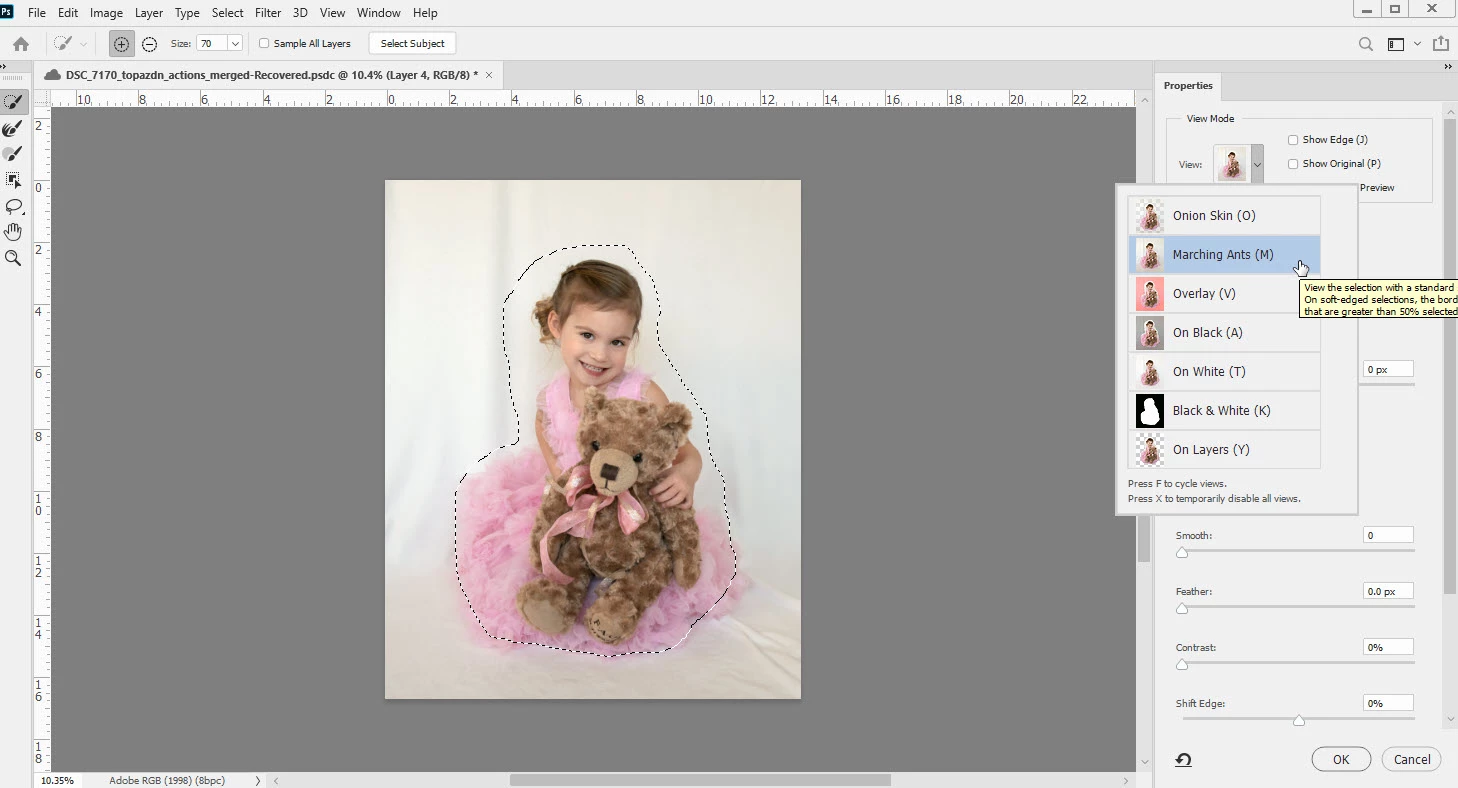Select the Refine Edge Brush tool
1458x788 pixels.
(x=13, y=129)
